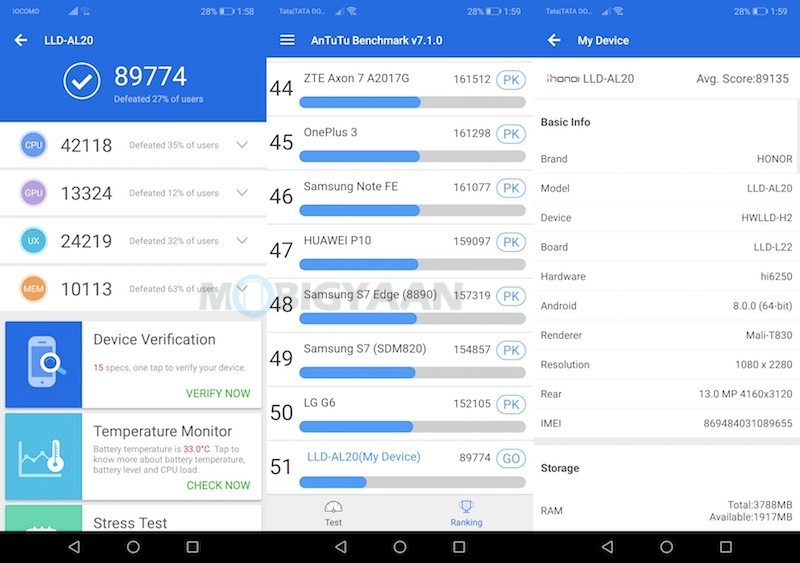Open LLD-AL20(My Device) ranking link
This screenshot has width=800, height=563.
(x=364, y=457)
